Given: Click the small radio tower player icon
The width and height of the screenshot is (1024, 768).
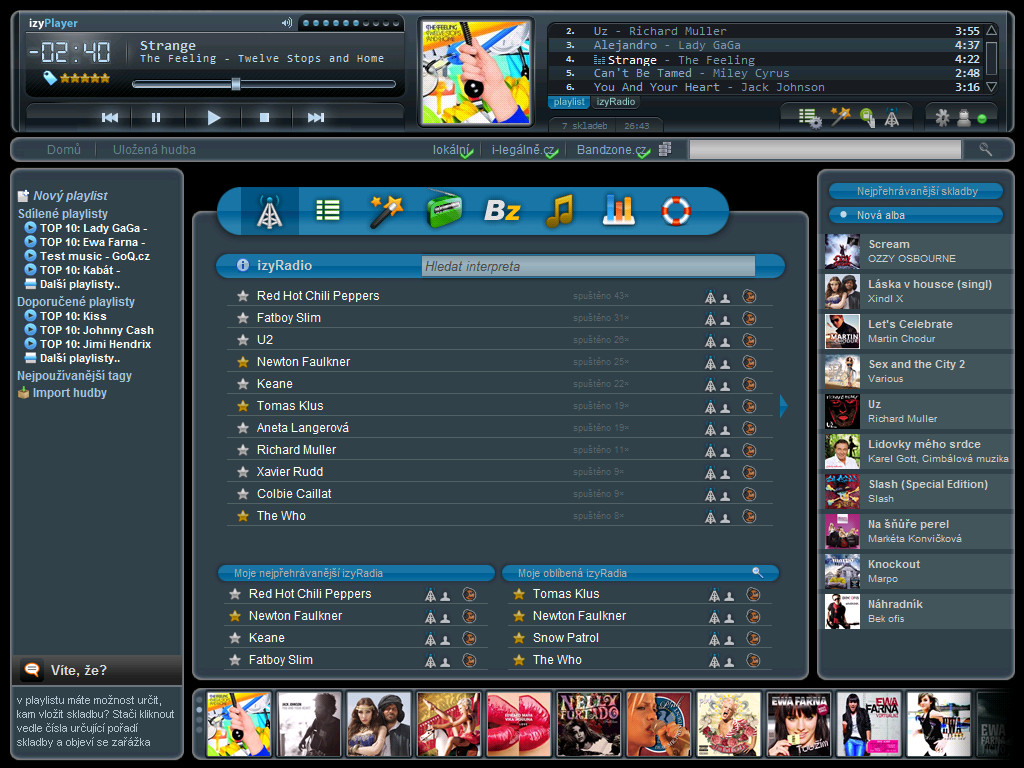Looking at the screenshot, I should coord(891,118).
